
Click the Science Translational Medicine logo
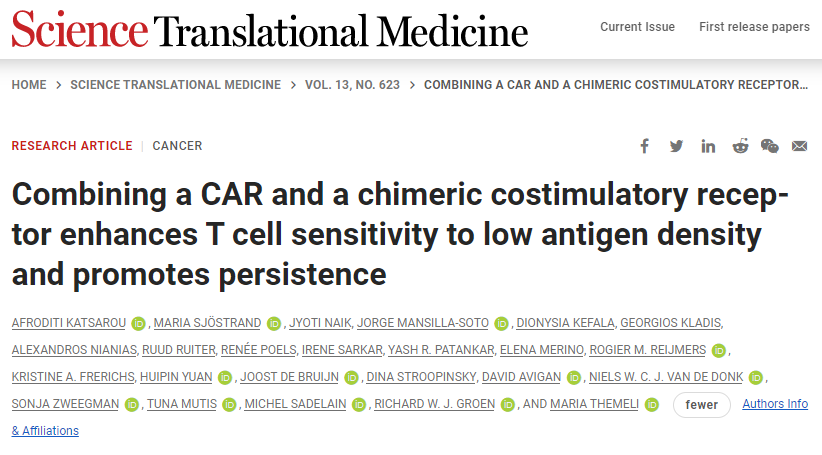click(269, 30)
